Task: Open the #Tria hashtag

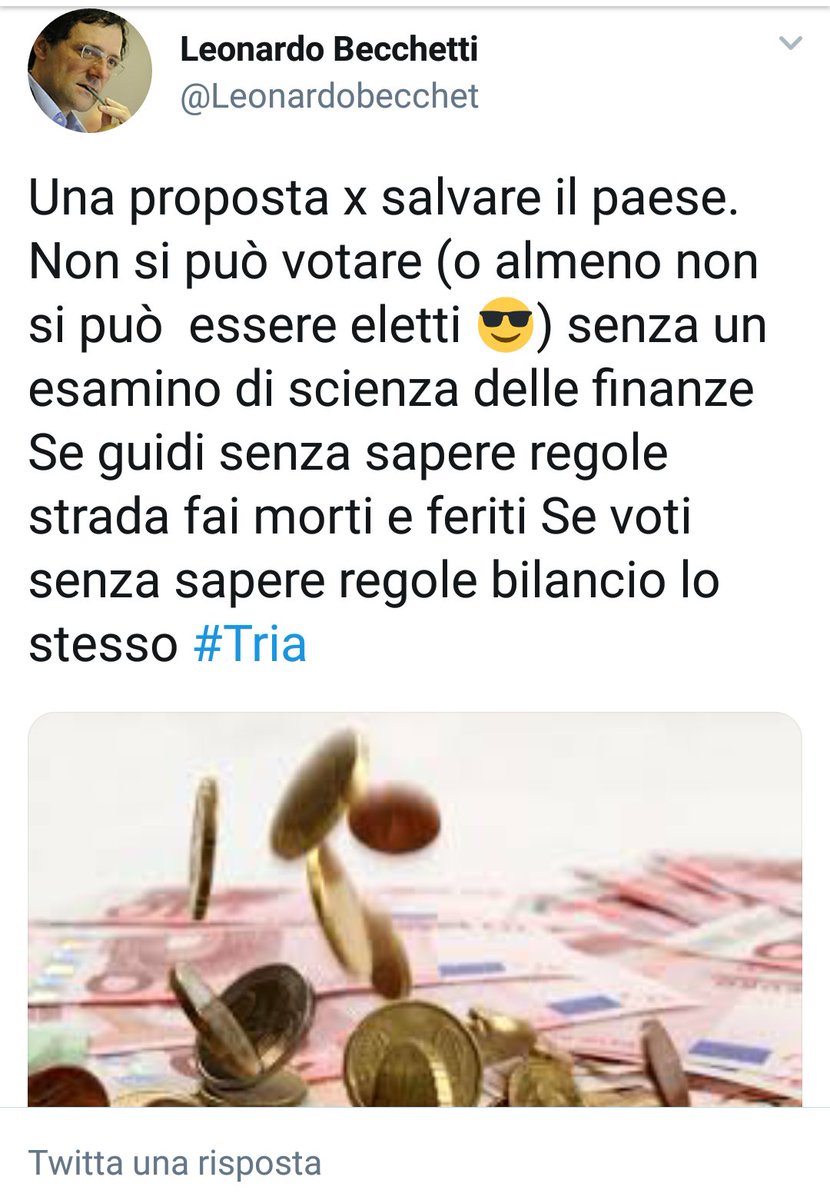Action: tap(248, 644)
